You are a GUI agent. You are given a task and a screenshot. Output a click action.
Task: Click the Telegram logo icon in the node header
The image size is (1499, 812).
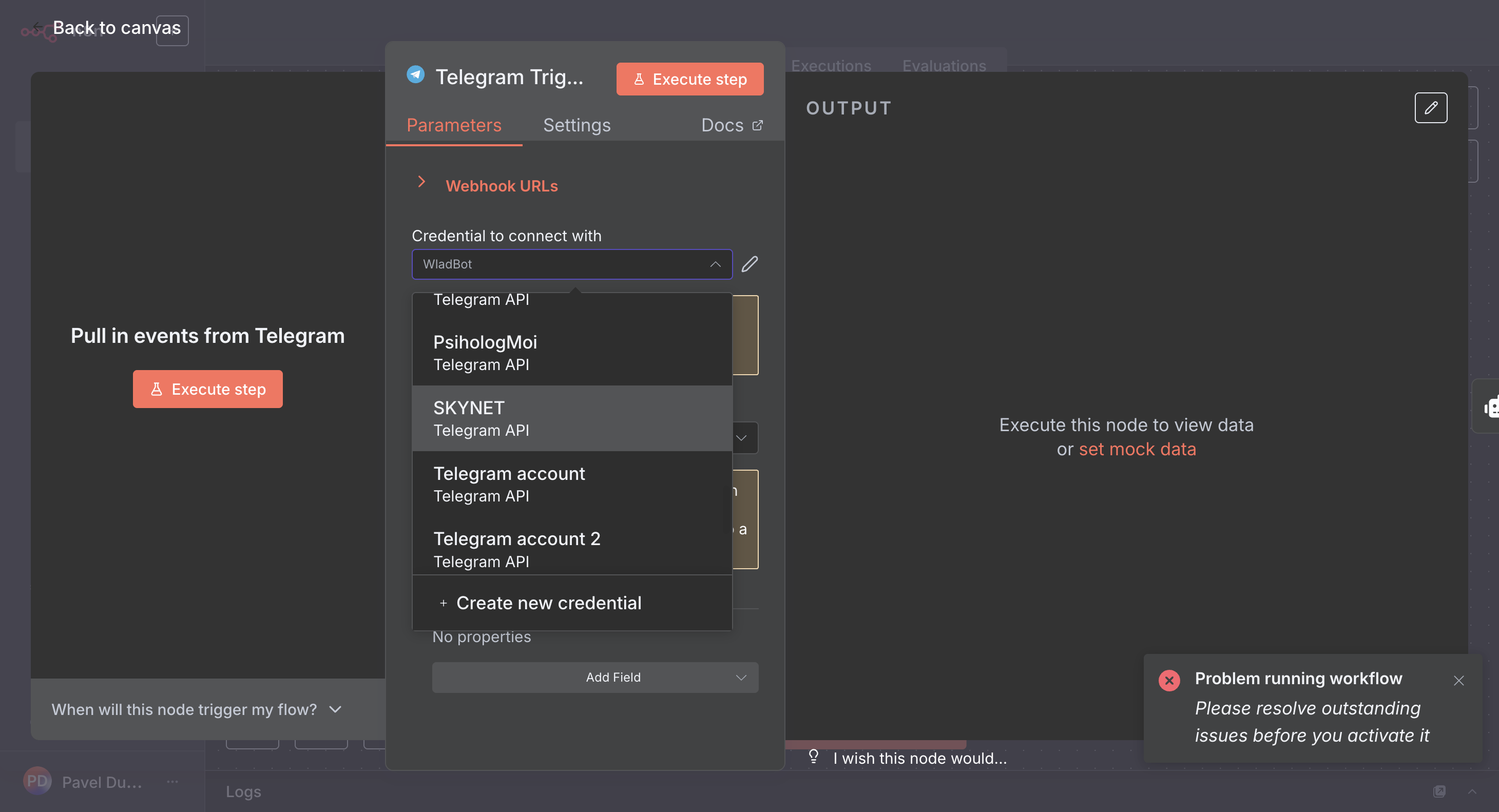pyautogui.click(x=415, y=75)
